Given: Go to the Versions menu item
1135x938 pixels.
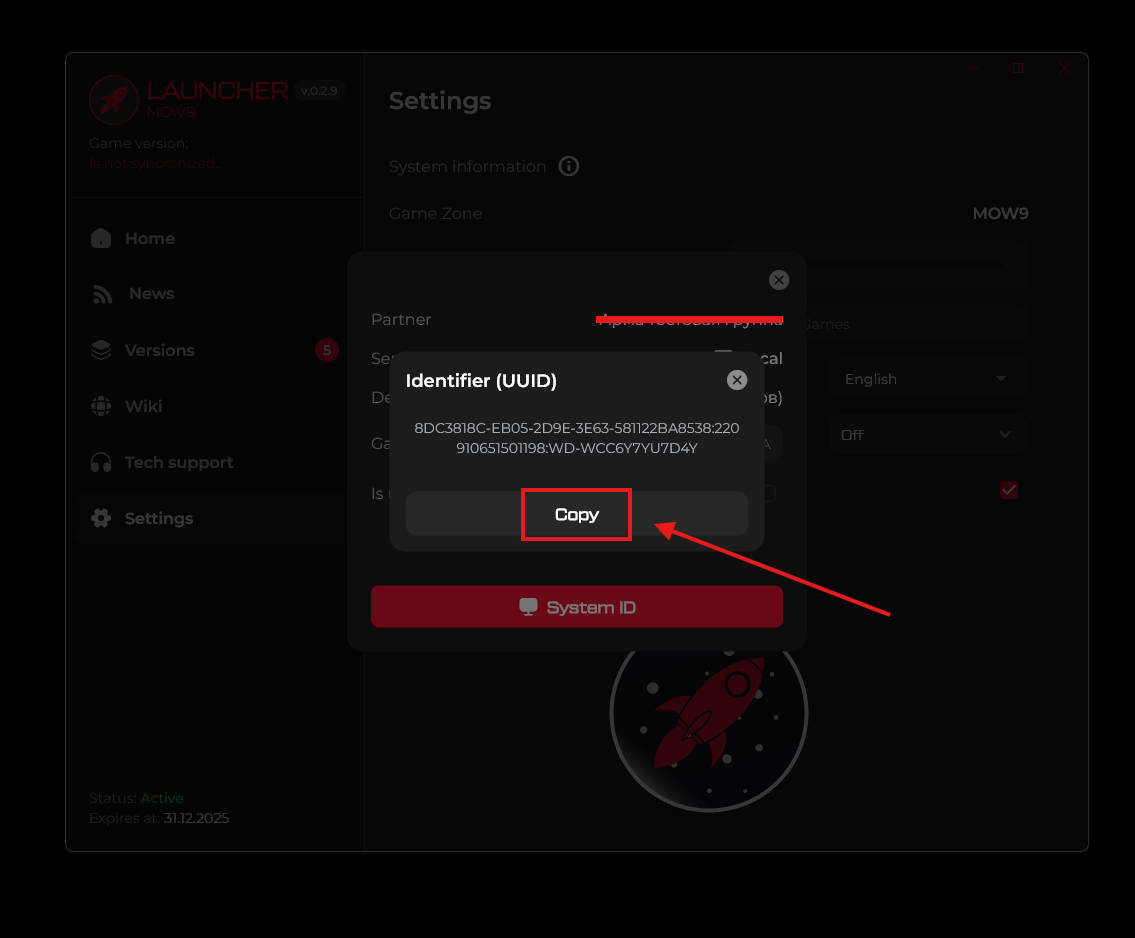Looking at the screenshot, I should pyautogui.click(x=160, y=350).
